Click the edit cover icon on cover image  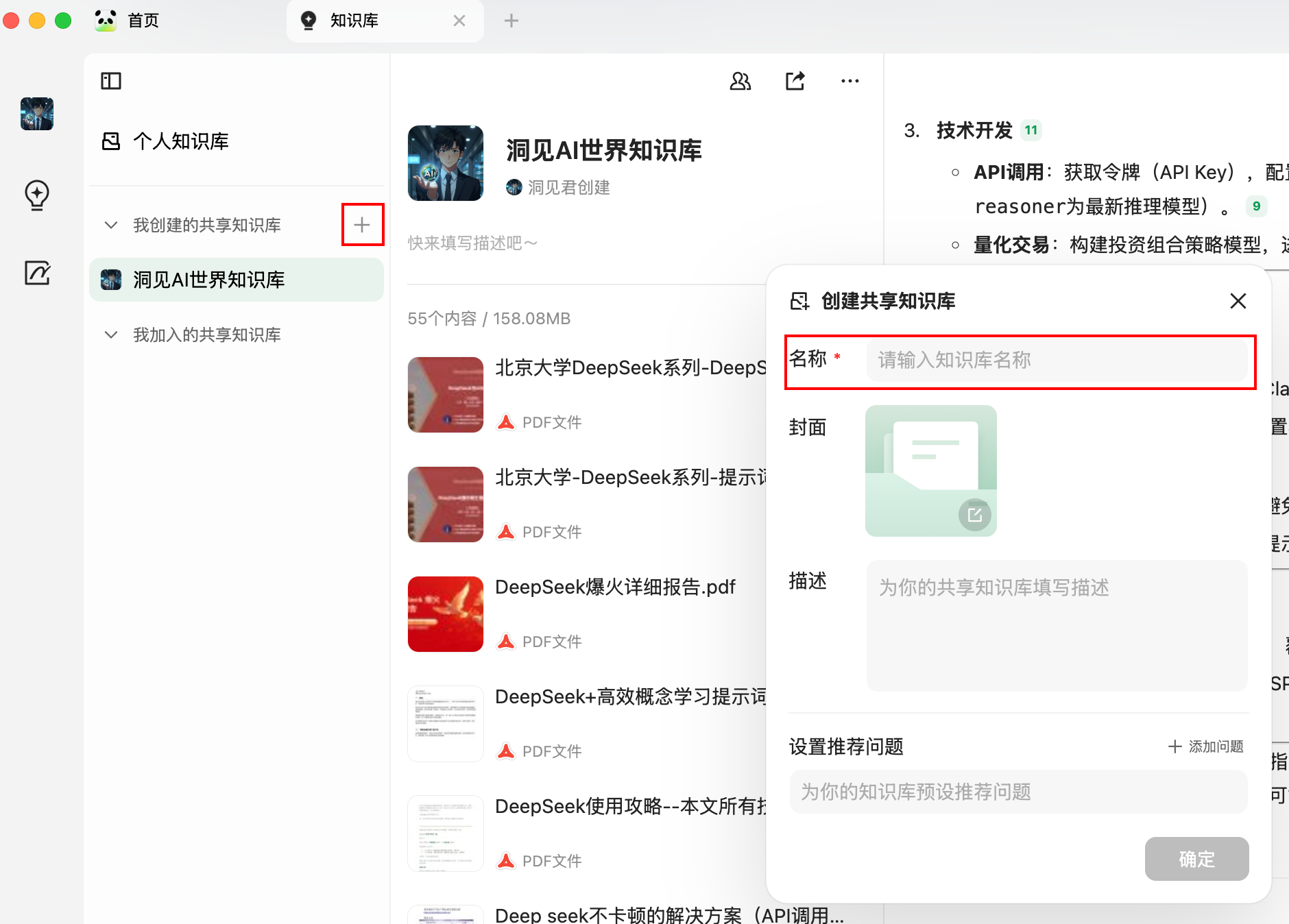tap(975, 515)
